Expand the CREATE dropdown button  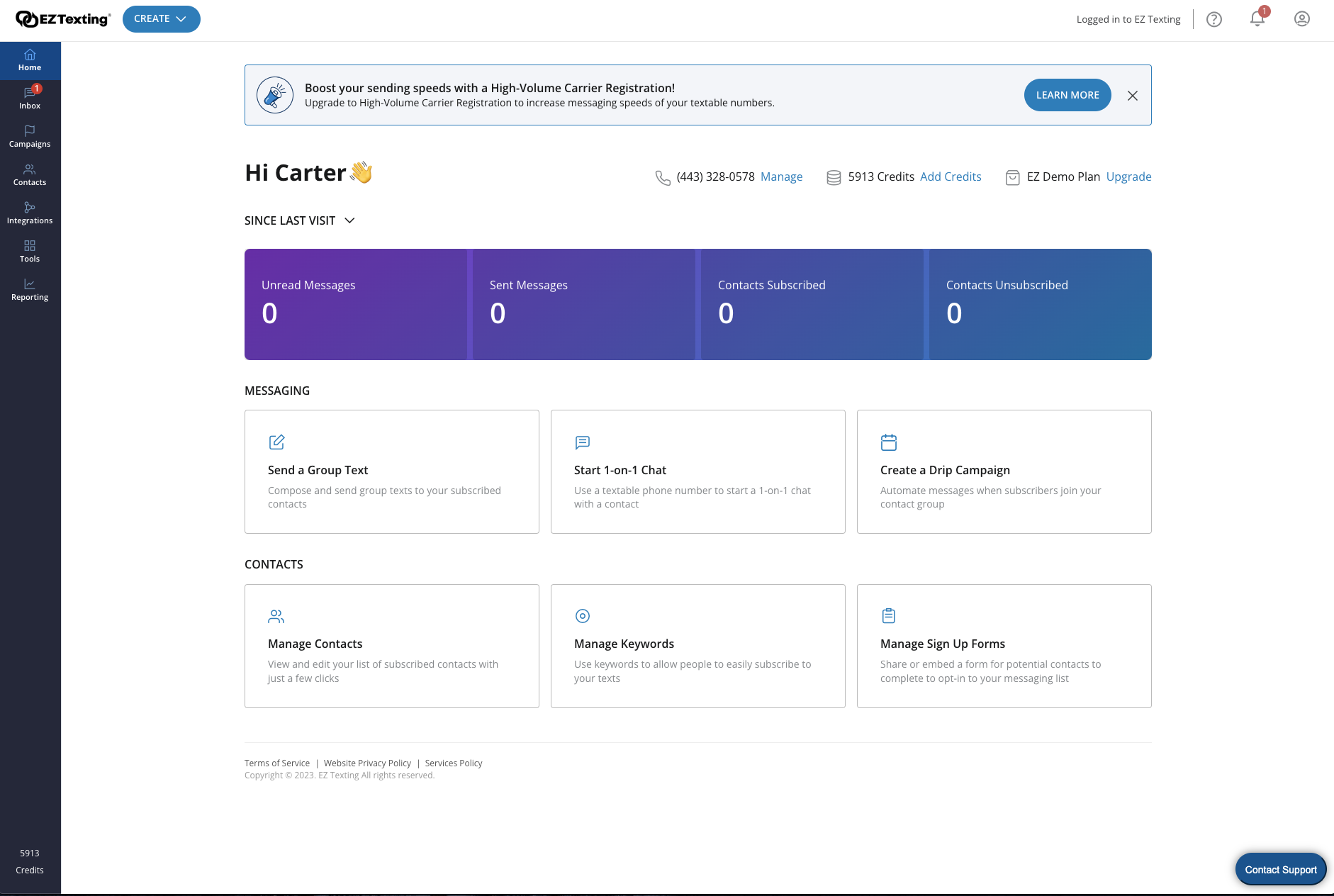tap(161, 19)
